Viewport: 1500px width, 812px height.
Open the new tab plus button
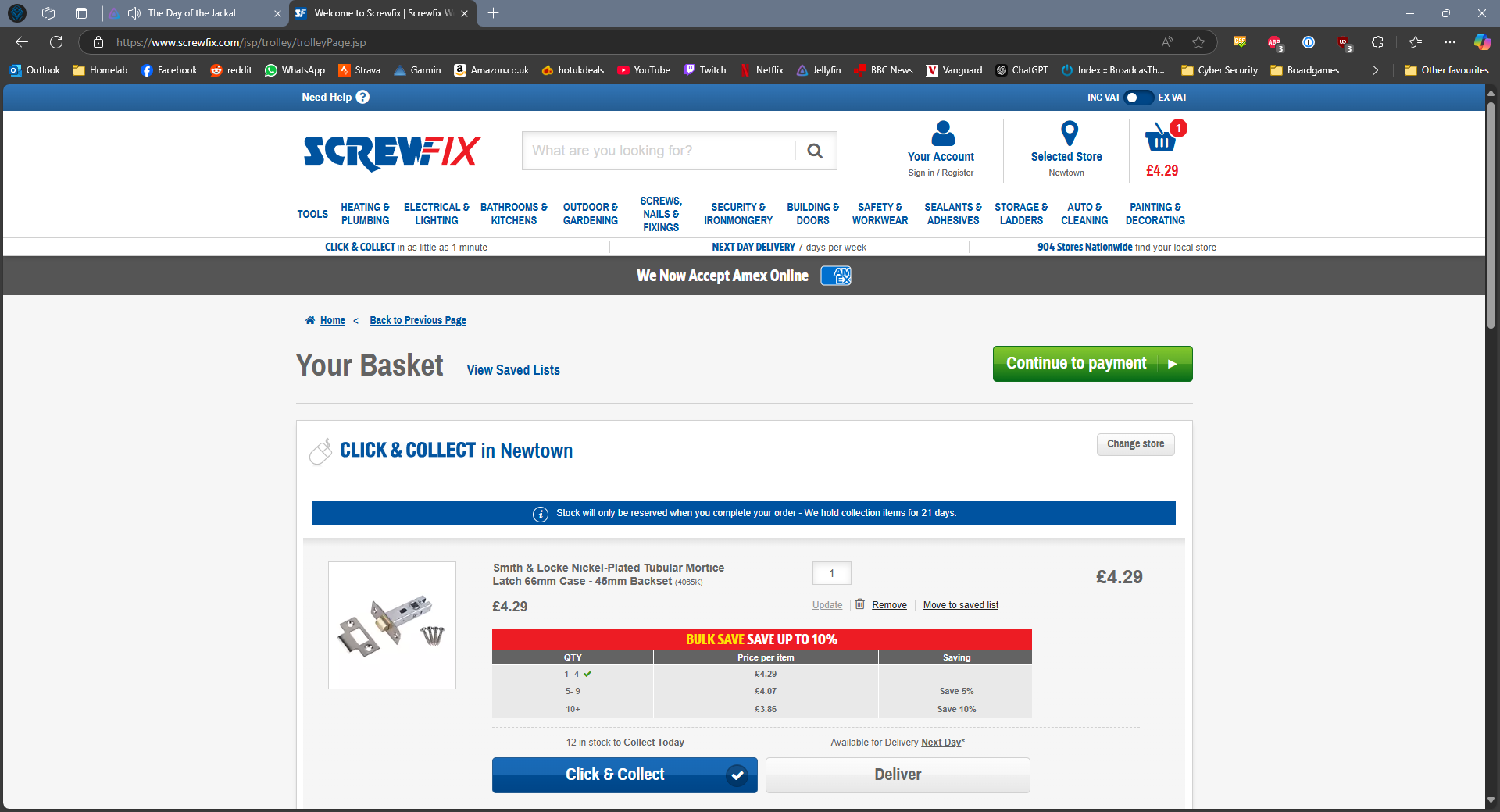pos(493,13)
